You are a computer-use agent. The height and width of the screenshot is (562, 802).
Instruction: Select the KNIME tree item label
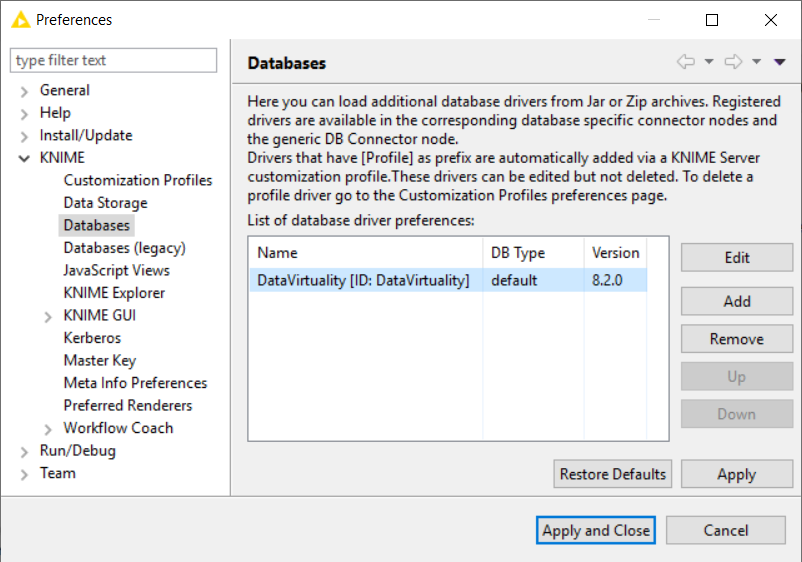(62, 158)
